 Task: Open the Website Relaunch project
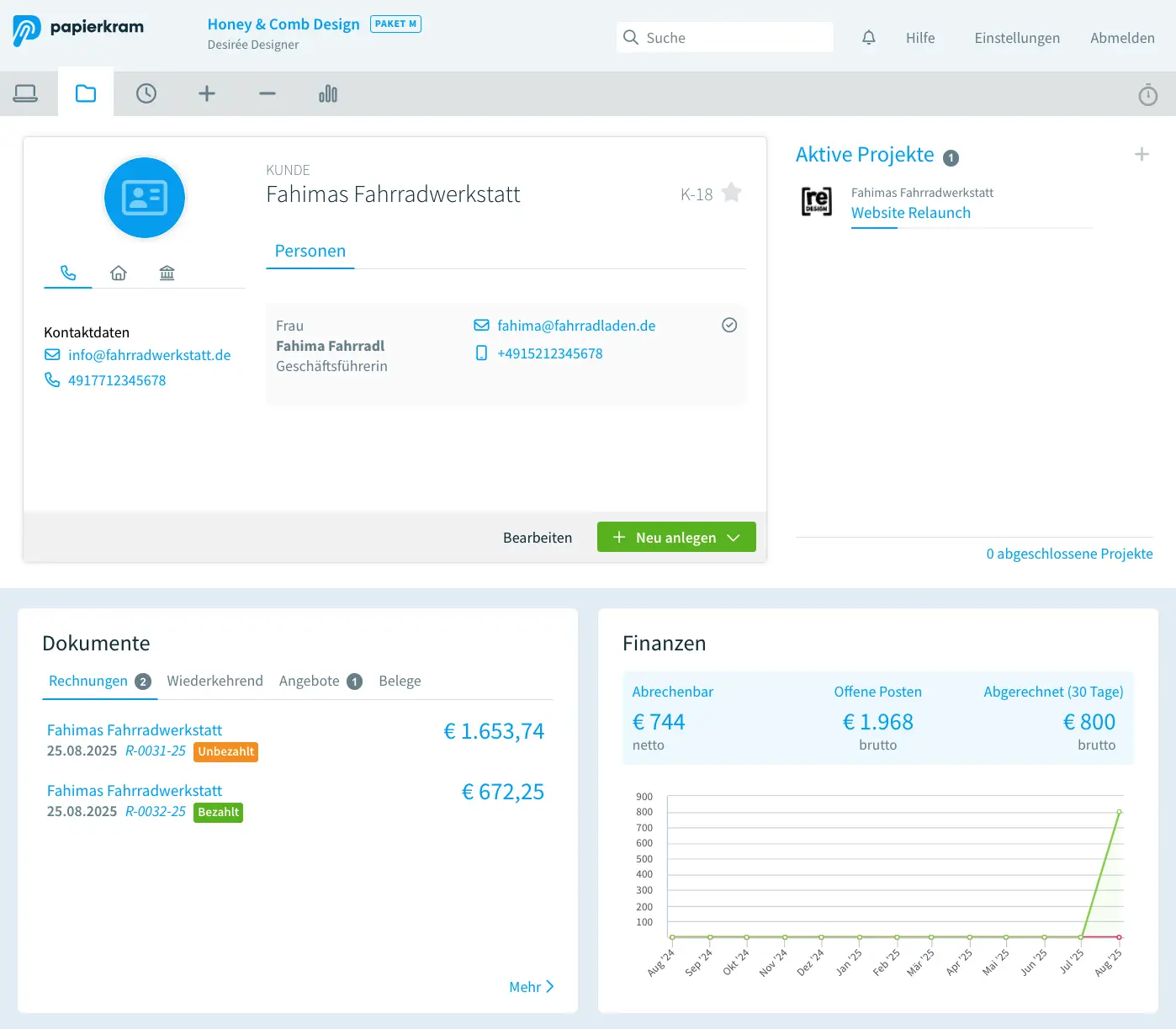click(911, 213)
